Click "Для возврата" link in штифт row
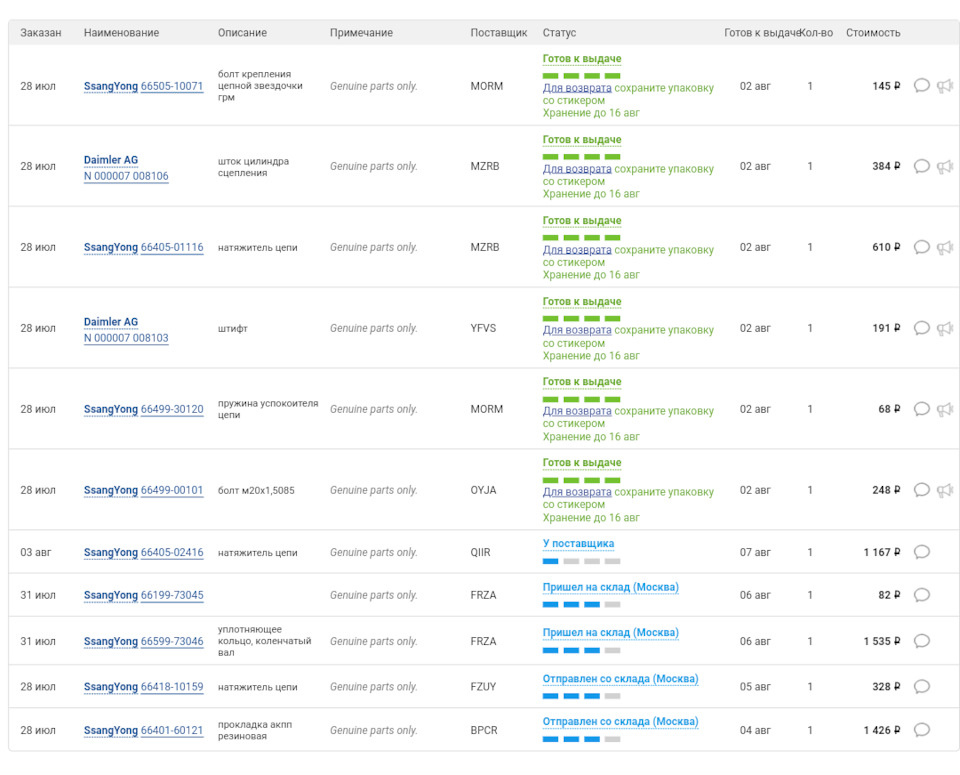Screen dimensions: 960x775 [577, 330]
